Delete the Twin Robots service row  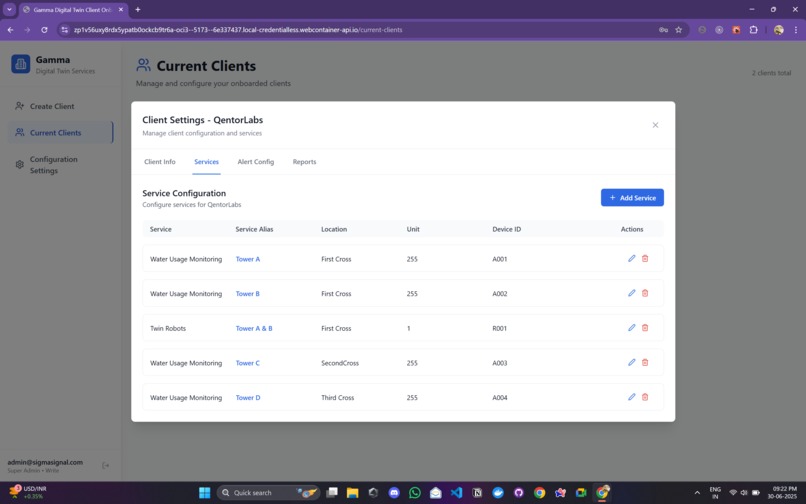click(x=645, y=328)
